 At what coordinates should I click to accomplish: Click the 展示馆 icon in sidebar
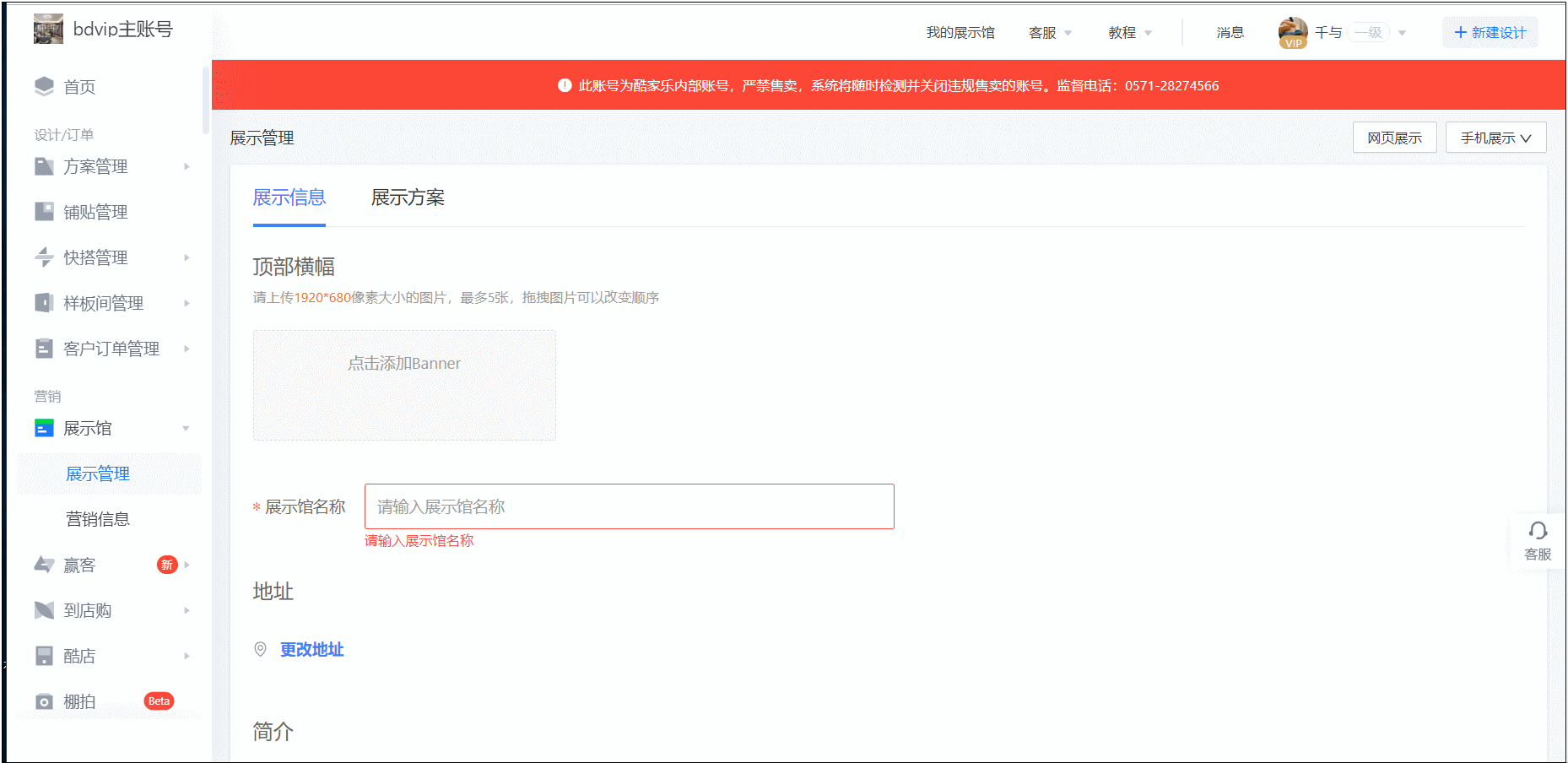coord(44,428)
